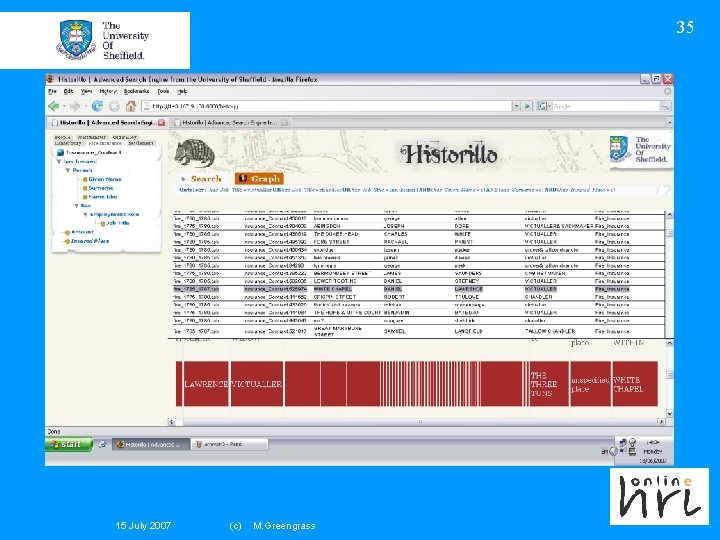
Task: Click the Historillo armadillo logo
Action: (x=195, y=153)
